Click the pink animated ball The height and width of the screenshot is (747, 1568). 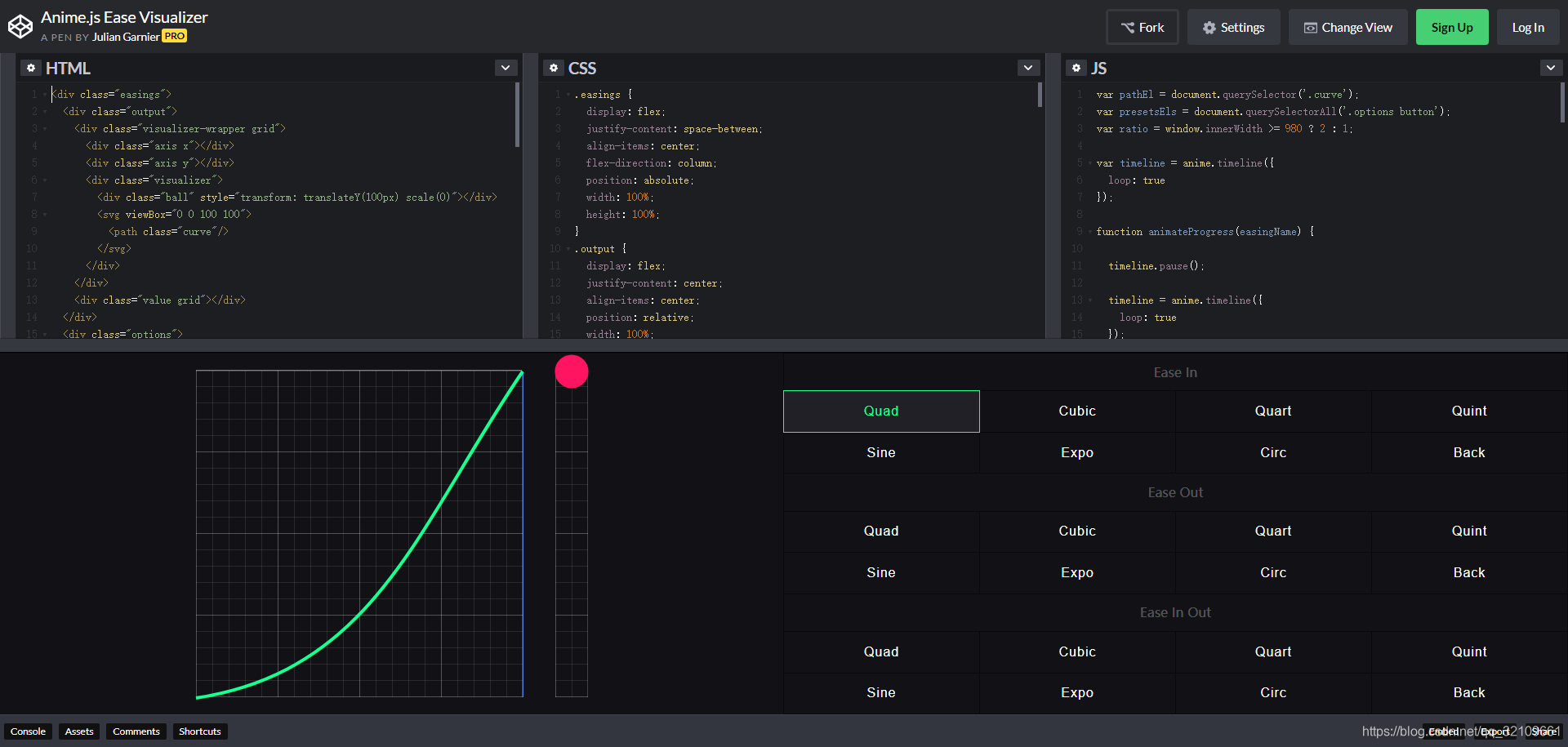(x=572, y=371)
